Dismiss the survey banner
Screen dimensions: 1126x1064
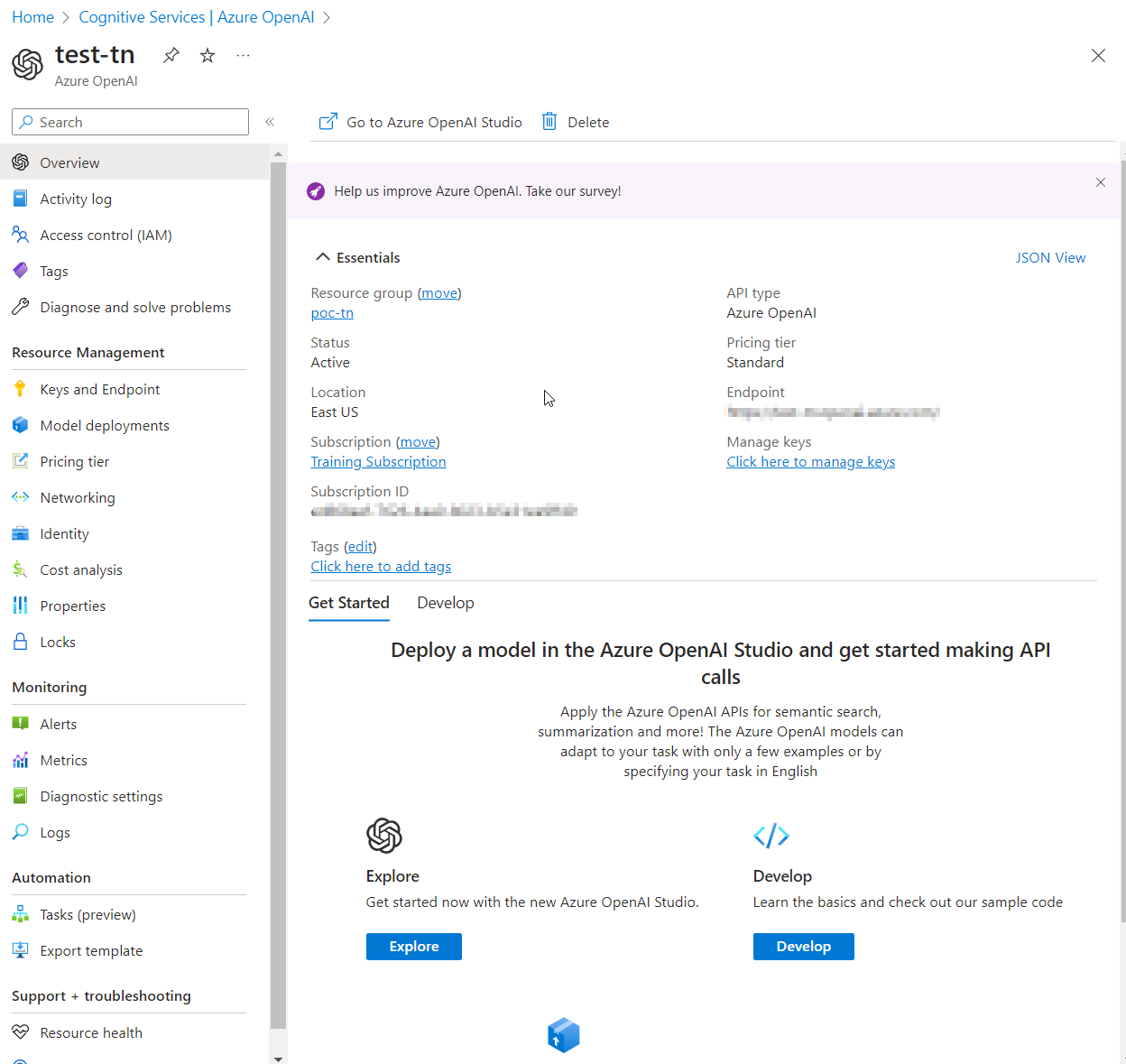[x=1101, y=182]
